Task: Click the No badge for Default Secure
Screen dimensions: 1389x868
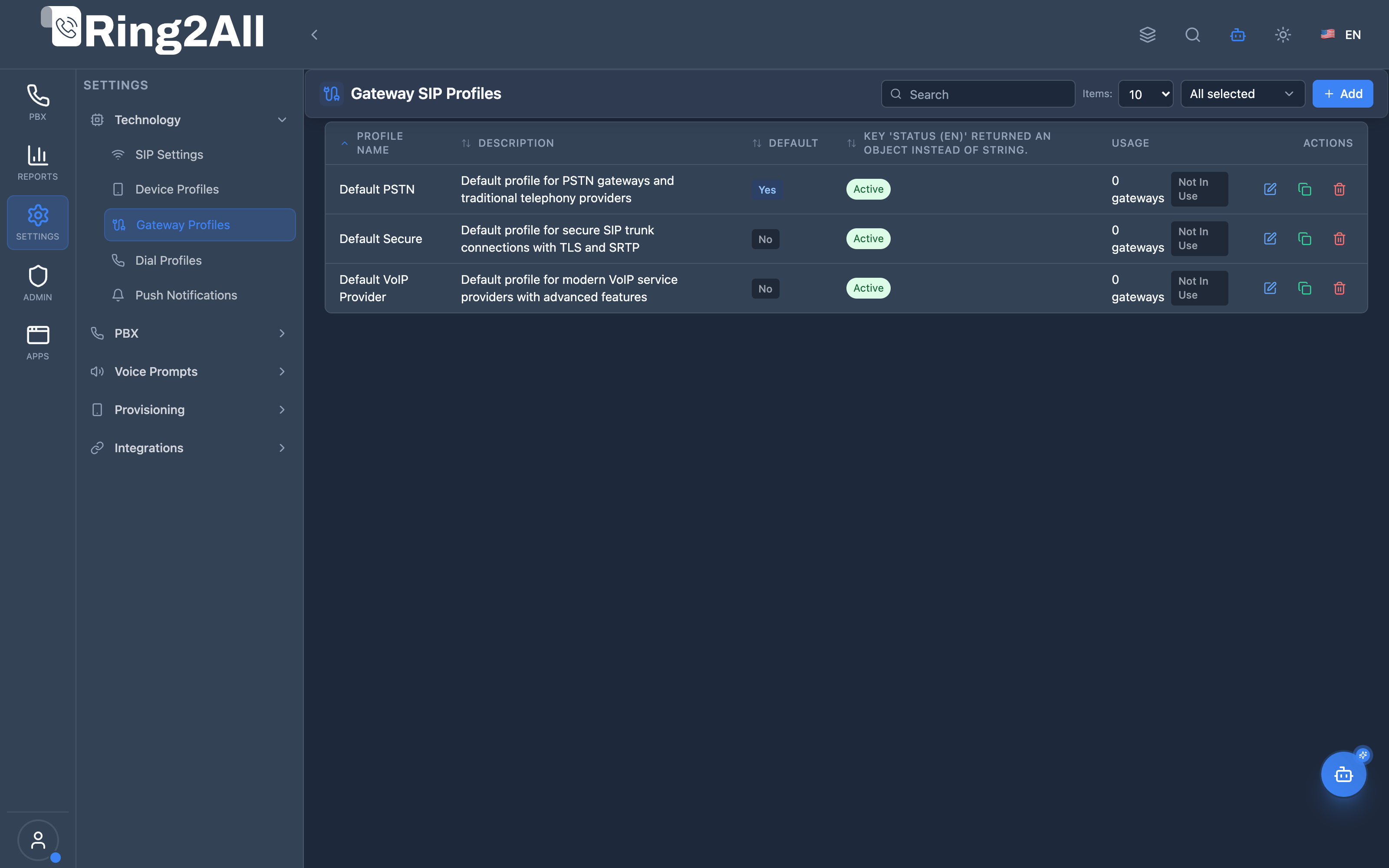Action: [x=765, y=240]
